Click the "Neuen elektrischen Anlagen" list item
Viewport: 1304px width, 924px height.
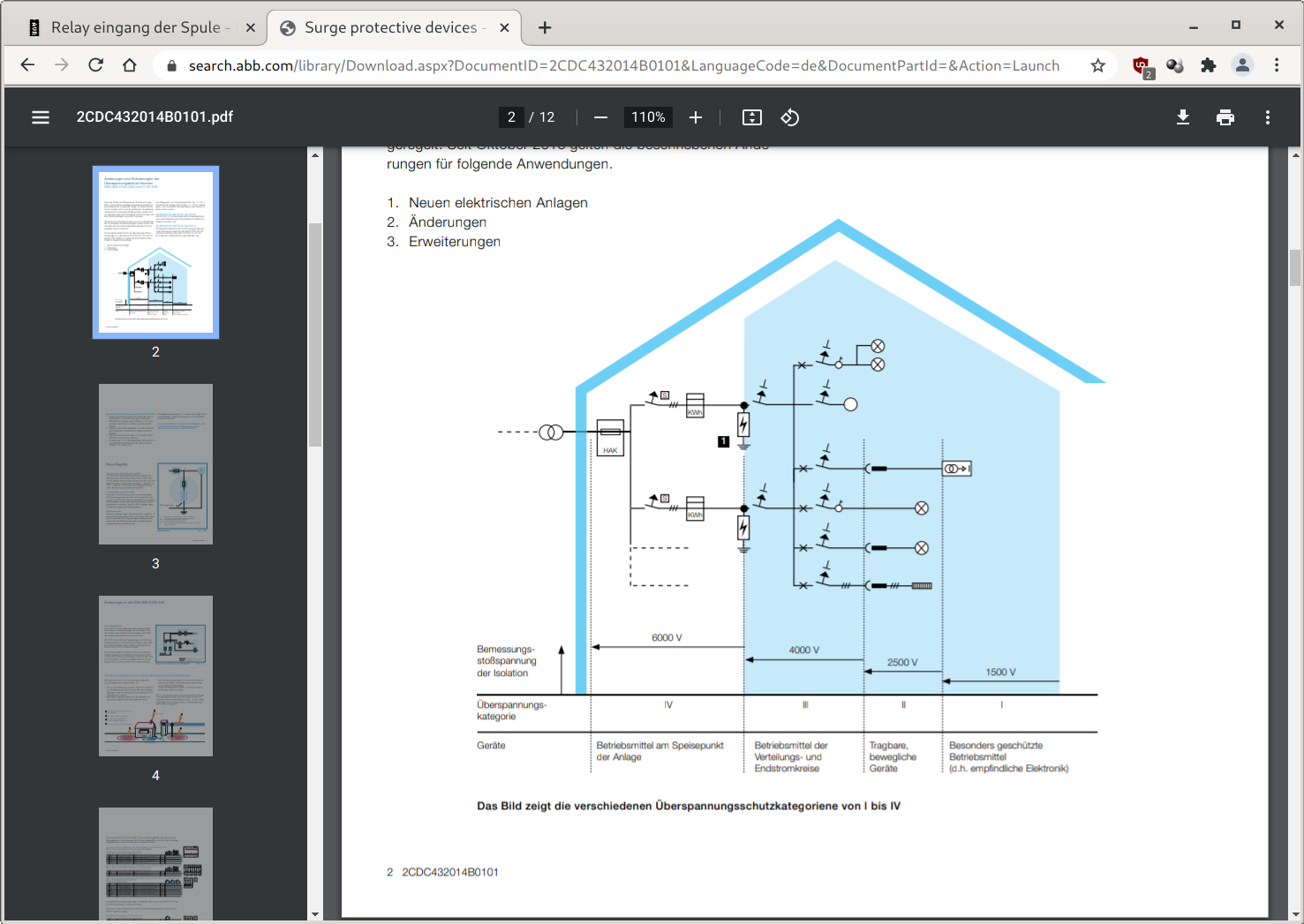click(498, 203)
